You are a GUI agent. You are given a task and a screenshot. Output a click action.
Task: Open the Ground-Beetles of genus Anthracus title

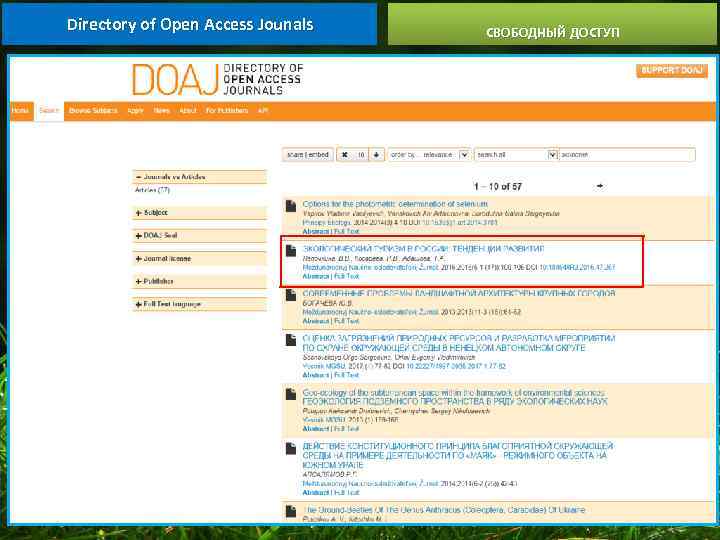pos(444,510)
